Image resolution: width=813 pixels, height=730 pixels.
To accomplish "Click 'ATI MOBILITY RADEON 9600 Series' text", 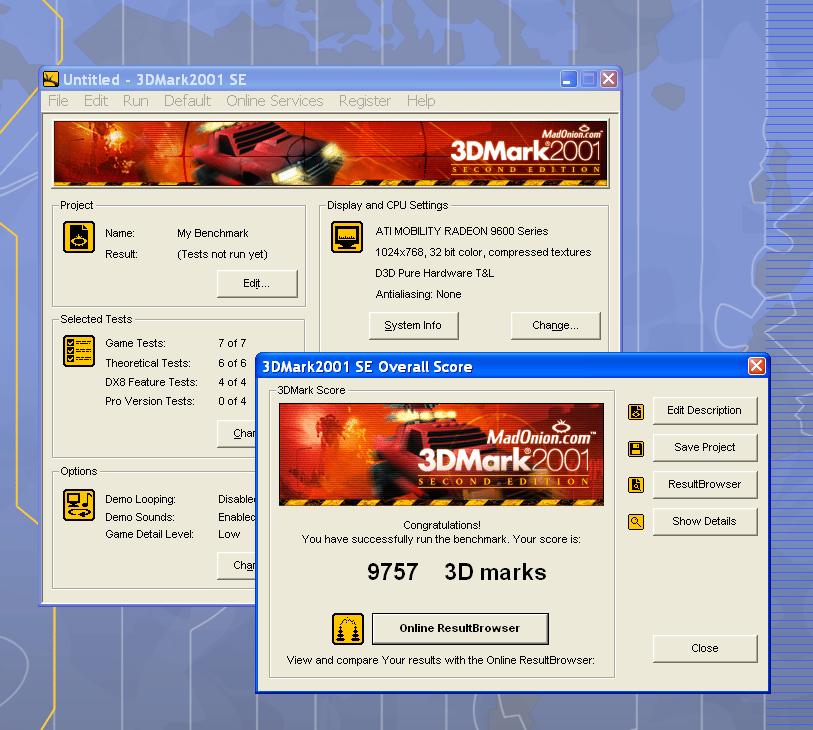I will pyautogui.click(x=461, y=231).
